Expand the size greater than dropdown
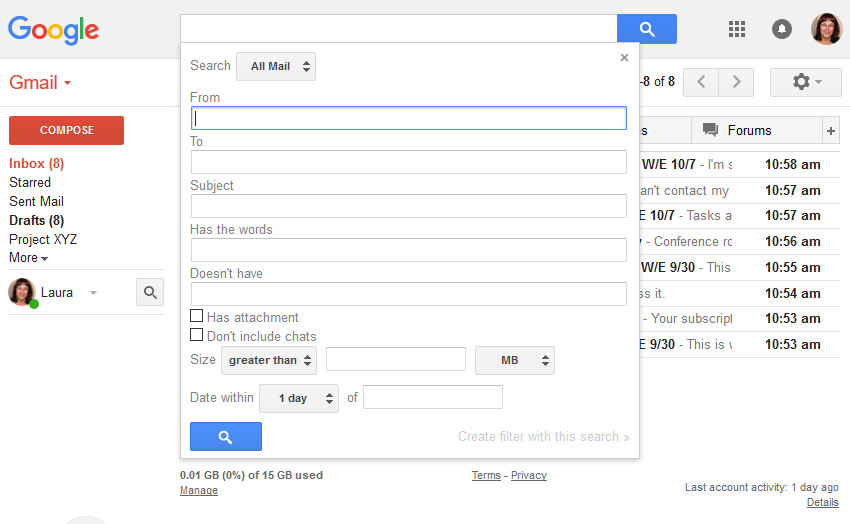The width and height of the screenshot is (850, 524). click(270, 360)
